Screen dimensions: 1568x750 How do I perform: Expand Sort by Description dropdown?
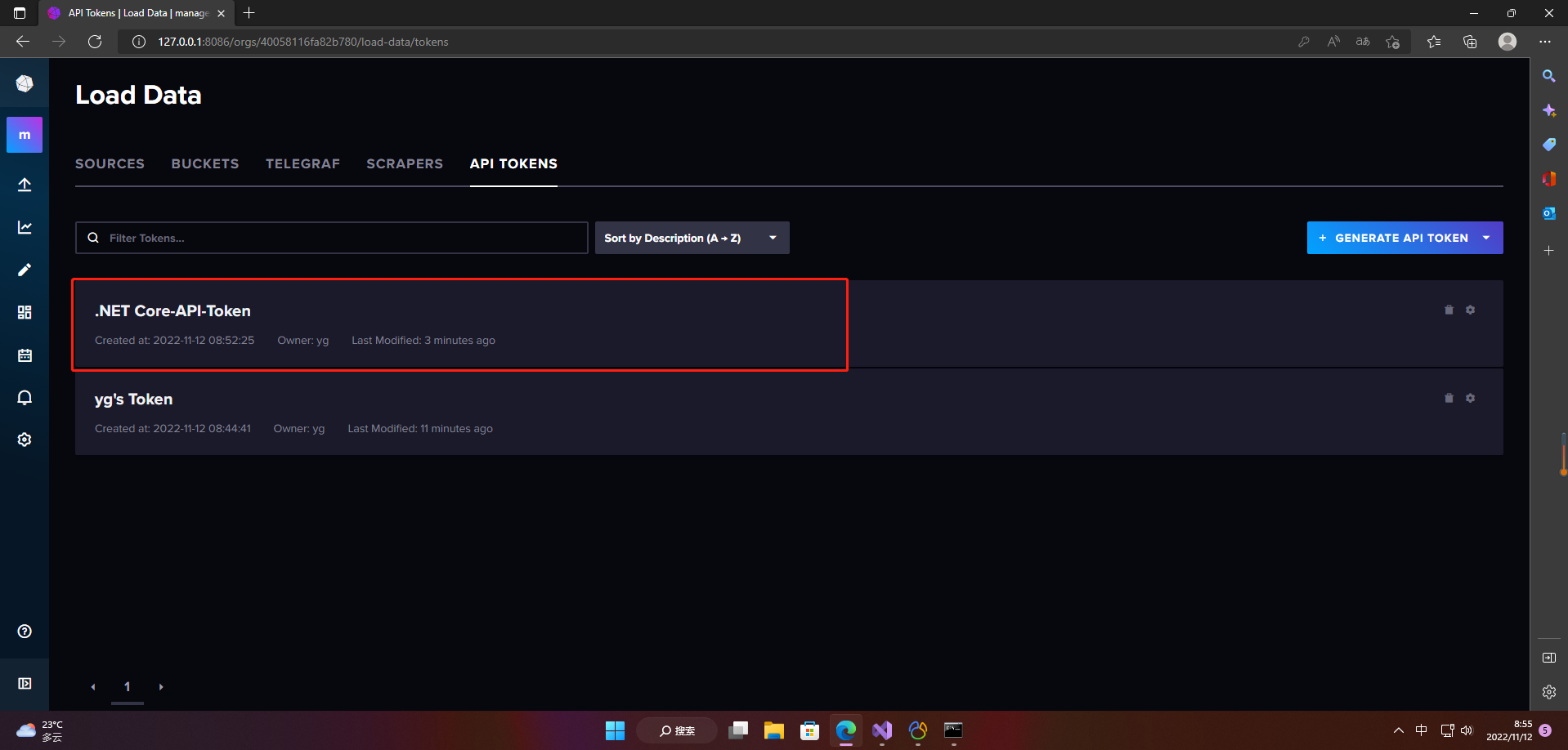pyautogui.click(x=692, y=238)
